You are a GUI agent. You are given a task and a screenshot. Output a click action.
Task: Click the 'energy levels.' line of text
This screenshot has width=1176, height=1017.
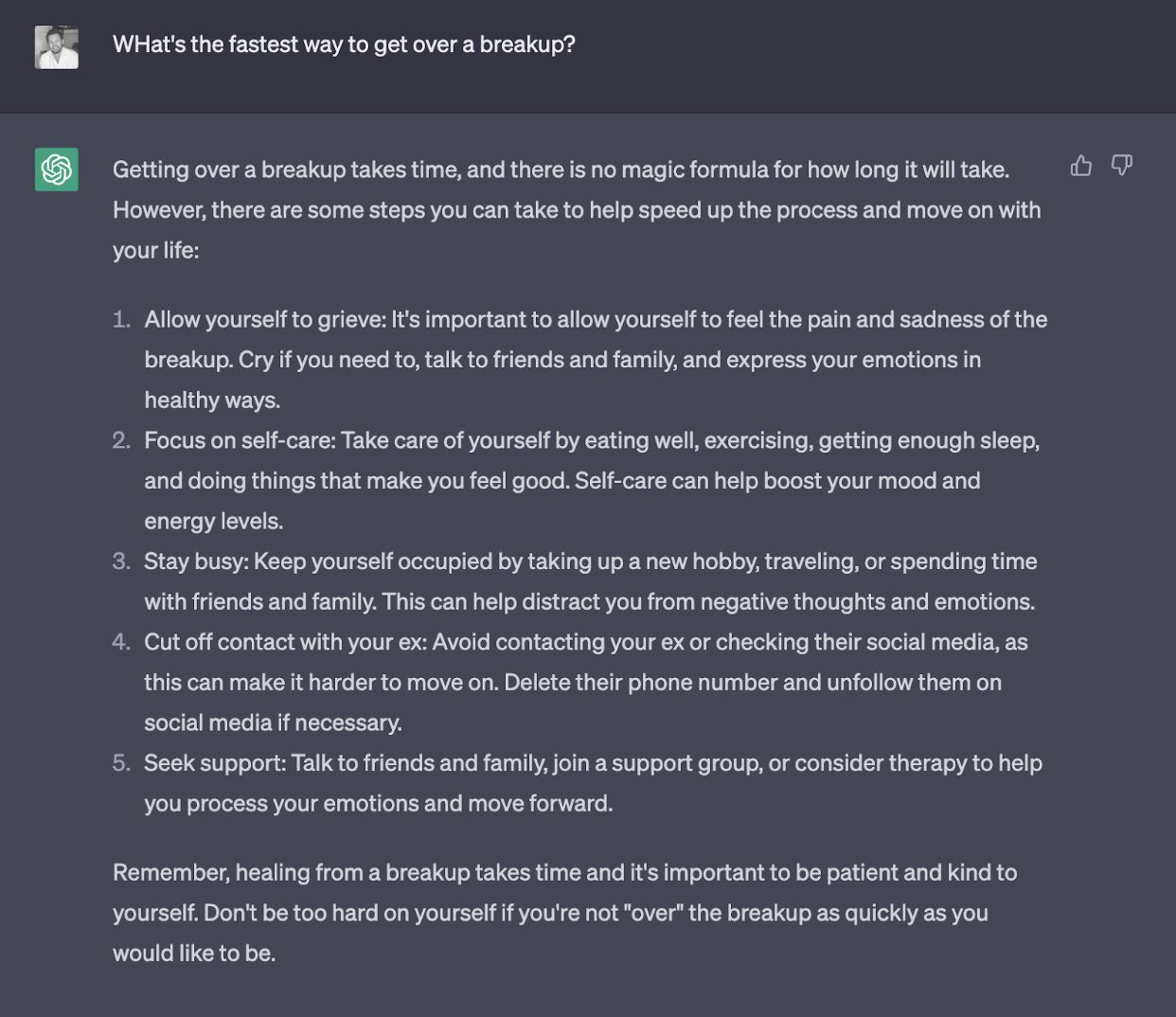coord(214,521)
